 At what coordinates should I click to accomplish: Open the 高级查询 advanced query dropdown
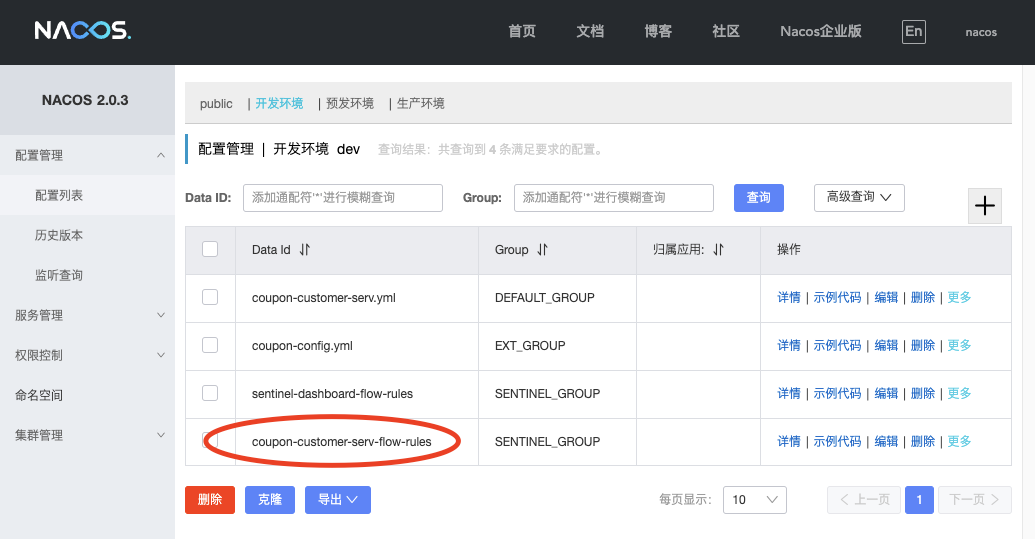pos(859,198)
